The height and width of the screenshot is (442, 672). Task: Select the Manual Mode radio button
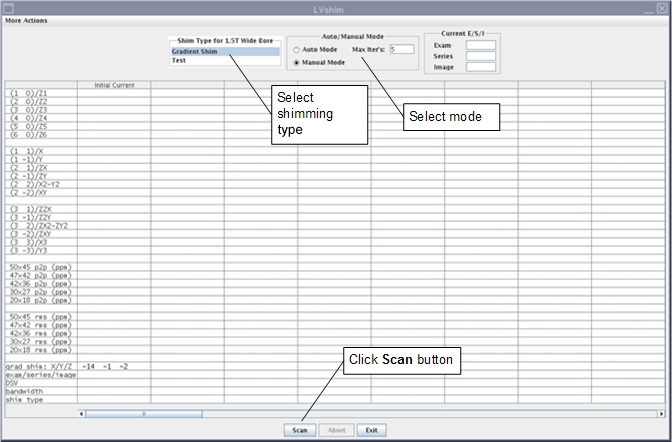(297, 62)
